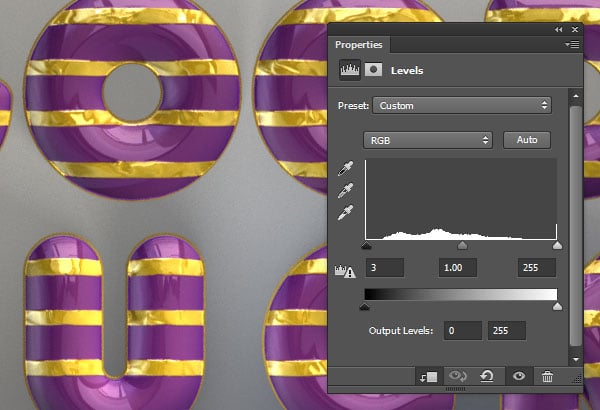Viewport: 600px width, 410px height.
Task: Select the layer mask icon in Properties
Action: point(373,70)
